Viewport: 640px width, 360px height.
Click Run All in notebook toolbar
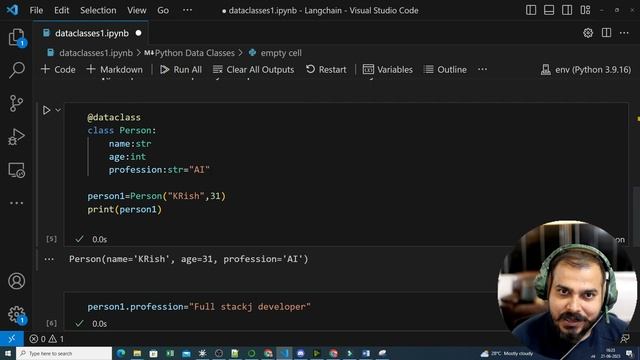pyautogui.click(x=181, y=70)
